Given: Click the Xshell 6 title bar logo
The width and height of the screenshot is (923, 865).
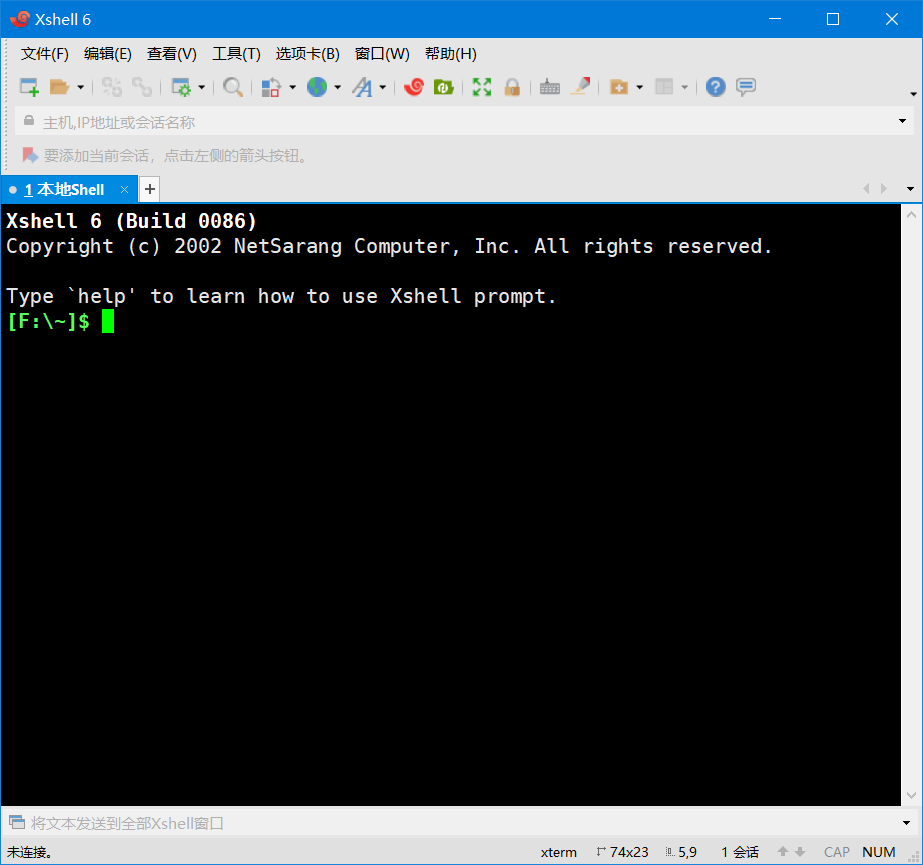Looking at the screenshot, I should 19,19.
